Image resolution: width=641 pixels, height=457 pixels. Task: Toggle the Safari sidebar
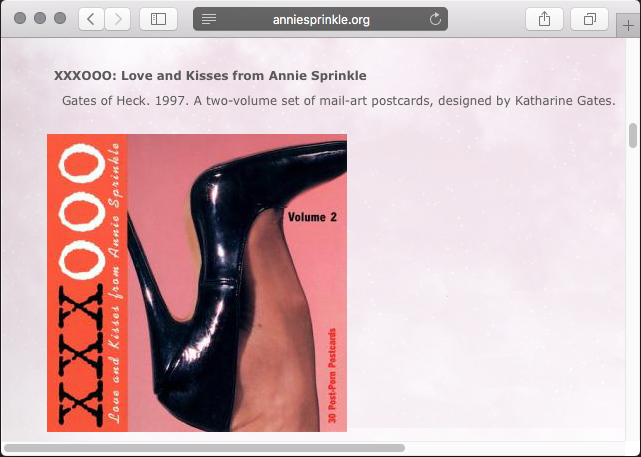click(158, 19)
